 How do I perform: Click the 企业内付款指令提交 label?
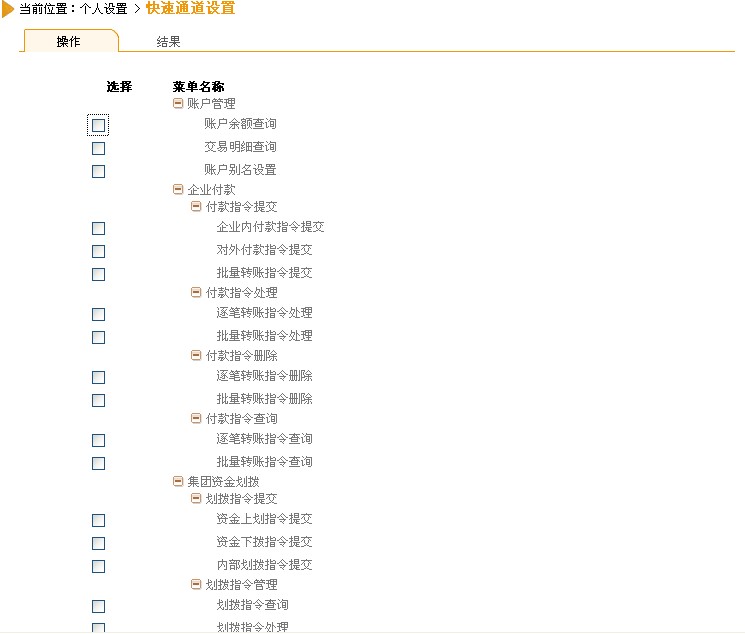(x=270, y=227)
